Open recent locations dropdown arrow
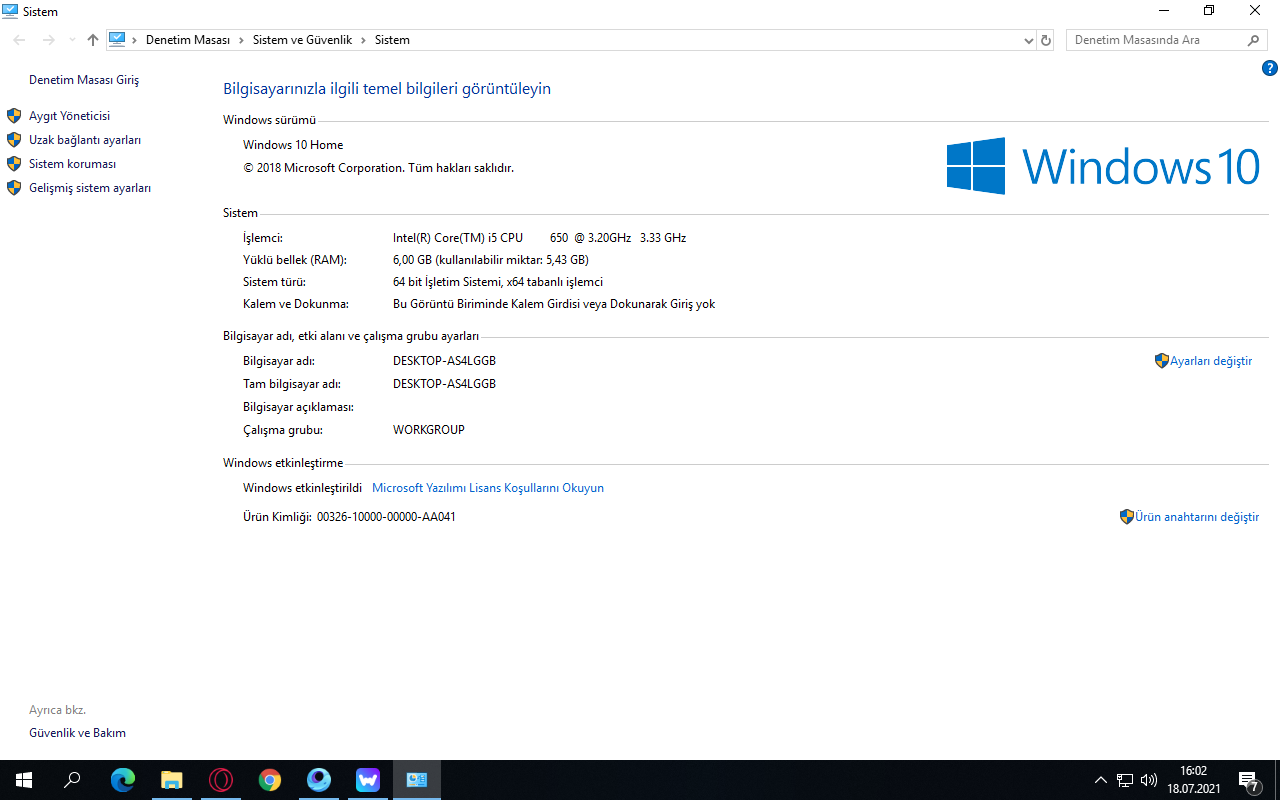The image size is (1280, 800). [x=72, y=40]
